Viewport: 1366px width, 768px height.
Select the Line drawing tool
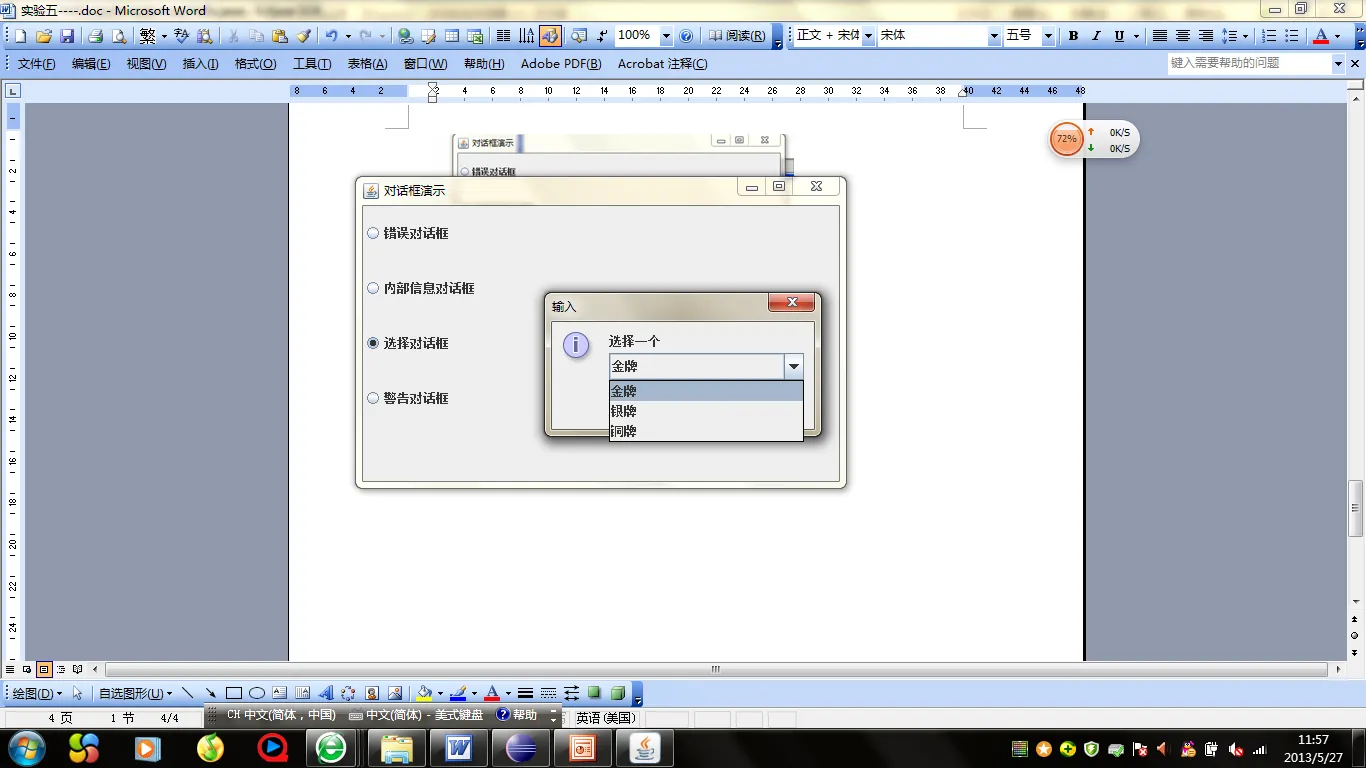click(x=187, y=692)
